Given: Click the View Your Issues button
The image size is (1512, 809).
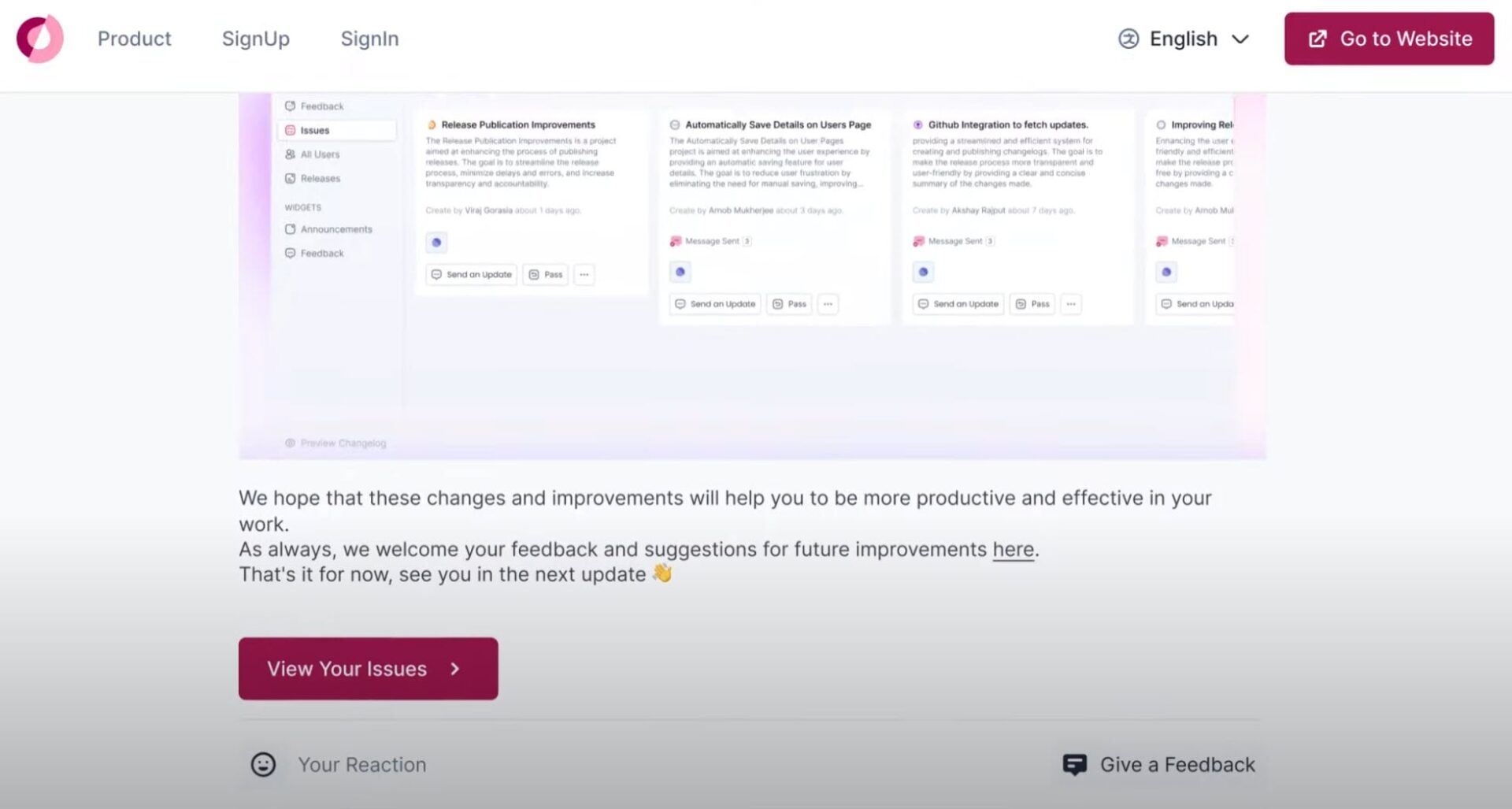Looking at the screenshot, I should [x=369, y=669].
